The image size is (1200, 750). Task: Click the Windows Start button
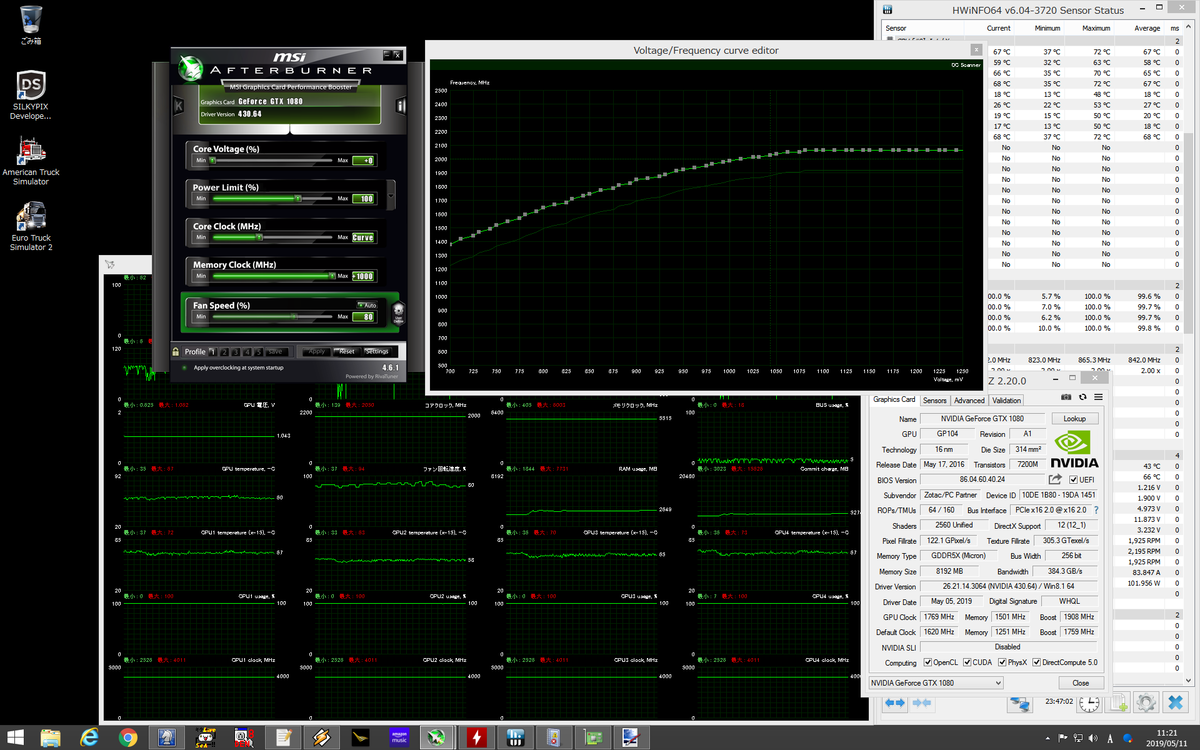(16, 737)
